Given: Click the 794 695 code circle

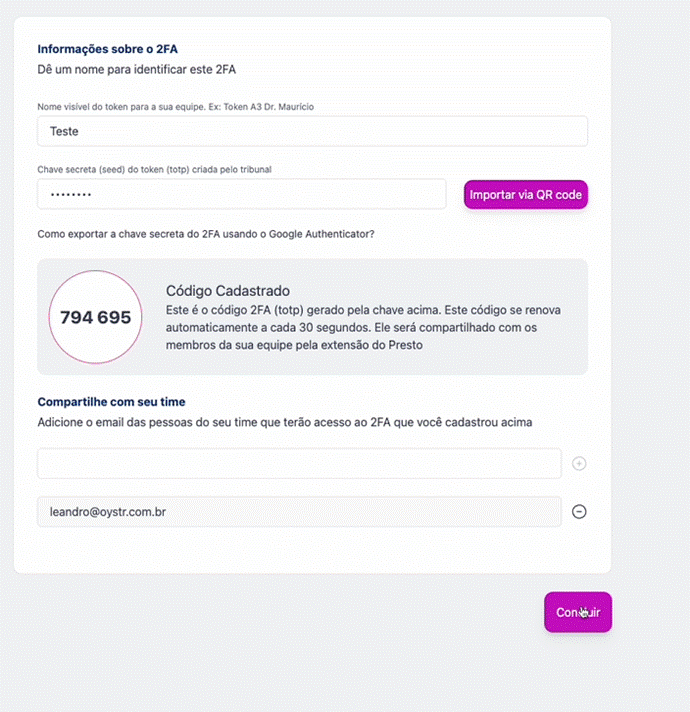Looking at the screenshot, I should (95, 317).
